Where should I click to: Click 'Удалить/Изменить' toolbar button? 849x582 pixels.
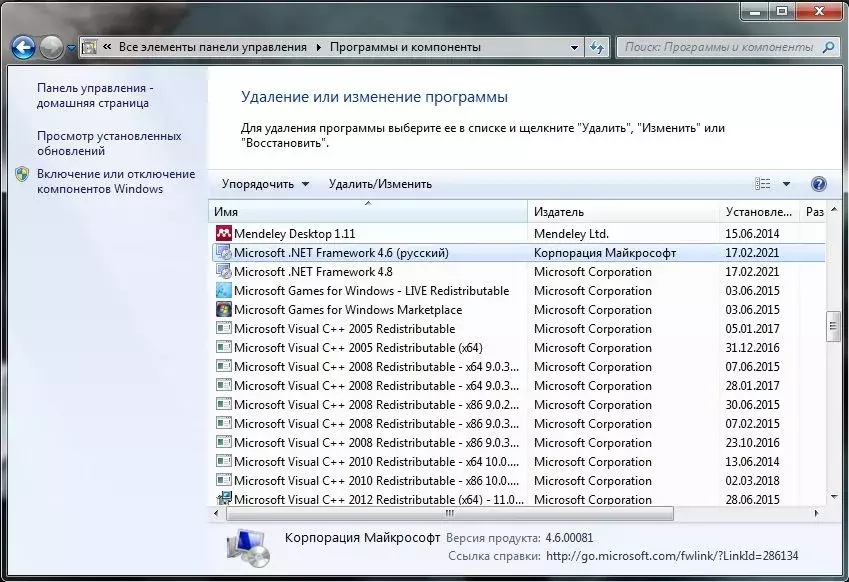pos(380,184)
